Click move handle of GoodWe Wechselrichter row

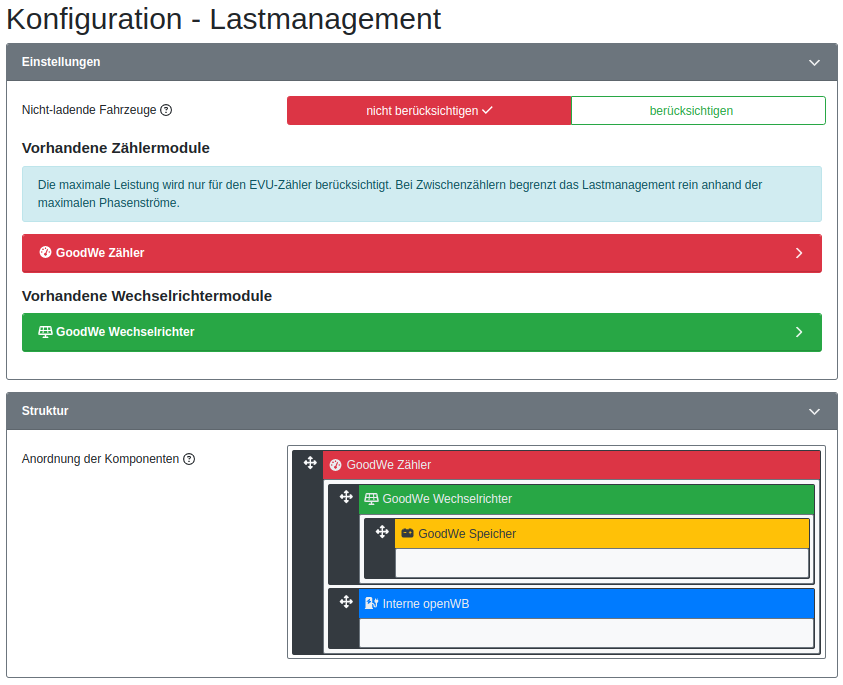(x=346, y=497)
